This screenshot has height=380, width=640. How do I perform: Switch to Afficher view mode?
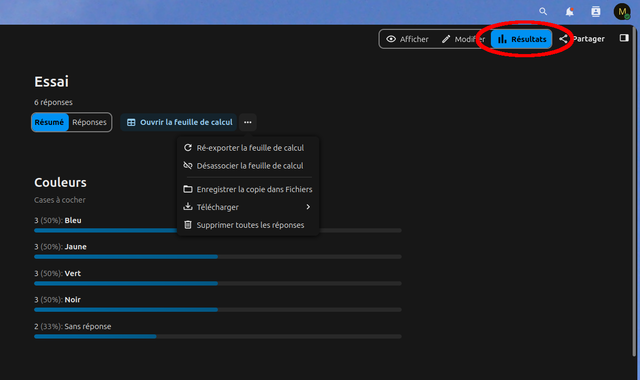click(407, 39)
